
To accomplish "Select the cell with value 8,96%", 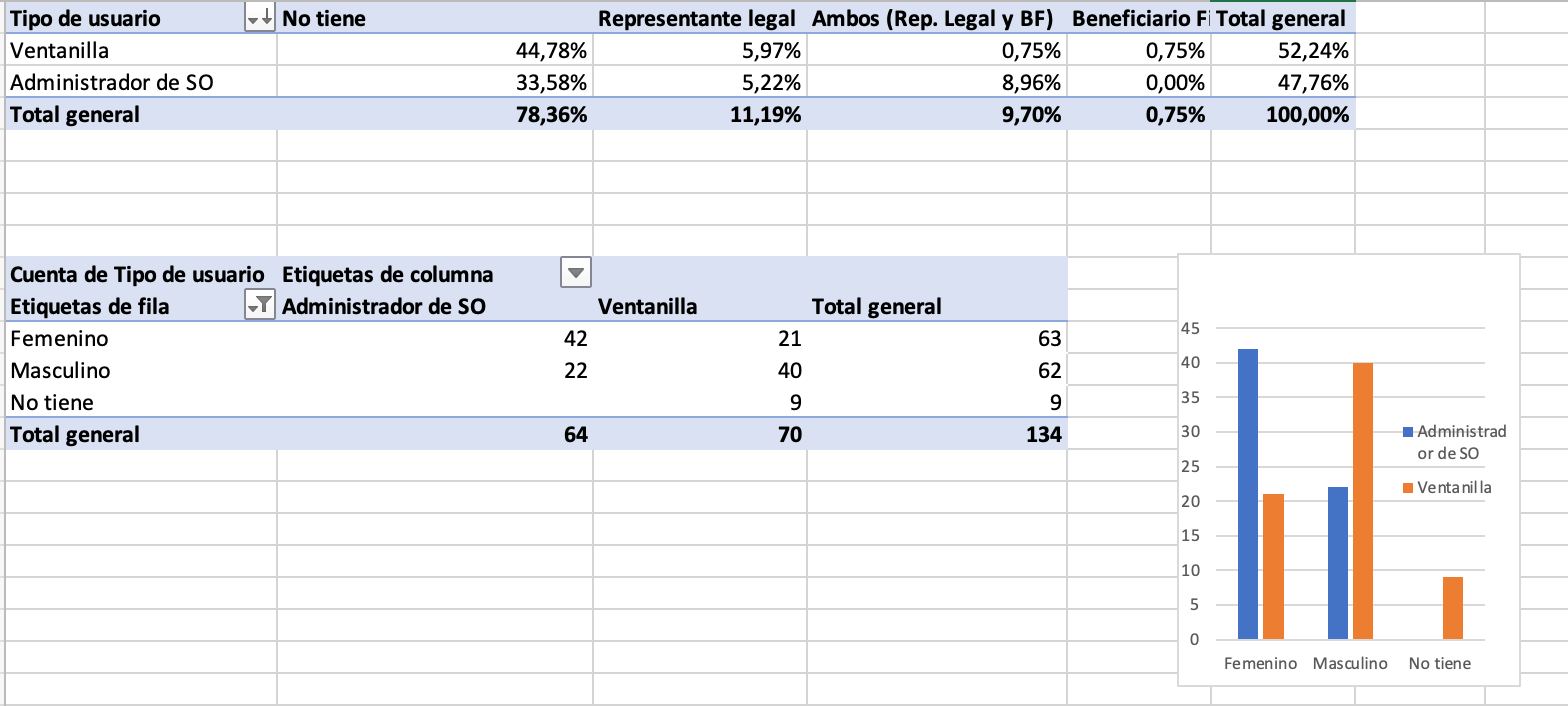I will (1030, 82).
